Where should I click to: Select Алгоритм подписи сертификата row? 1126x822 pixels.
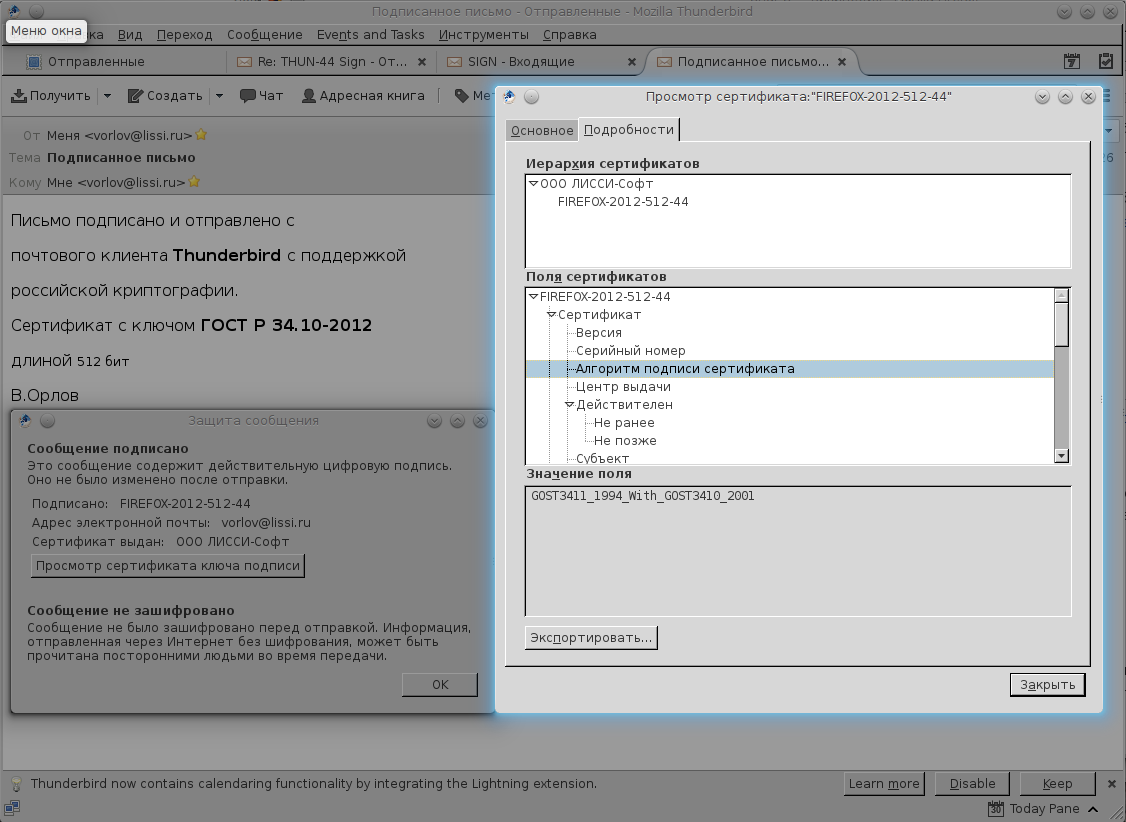pyautogui.click(x=790, y=368)
